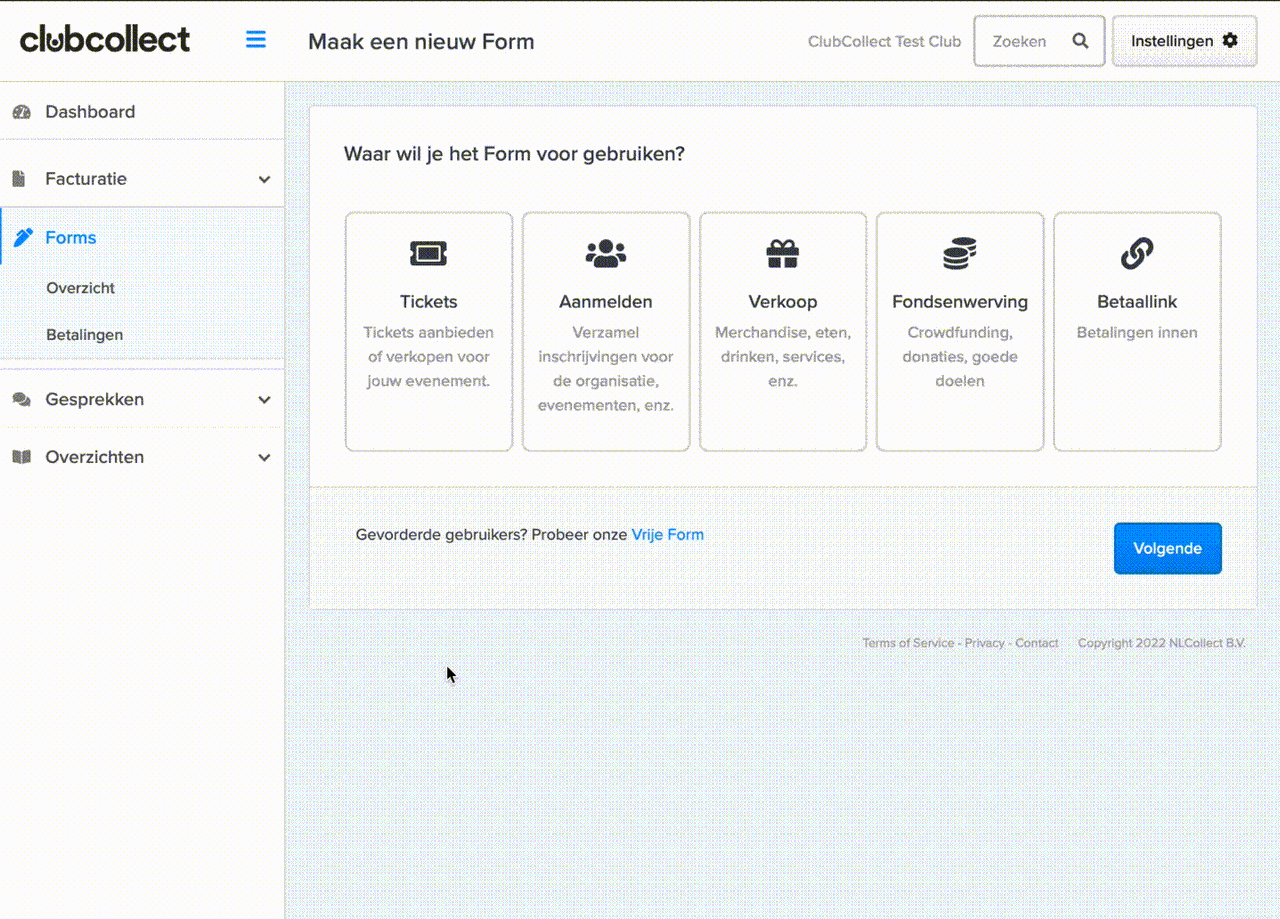Viewport: 1280px width, 919px height.
Task: Toggle the hamburger menu icon
Action: (x=256, y=40)
